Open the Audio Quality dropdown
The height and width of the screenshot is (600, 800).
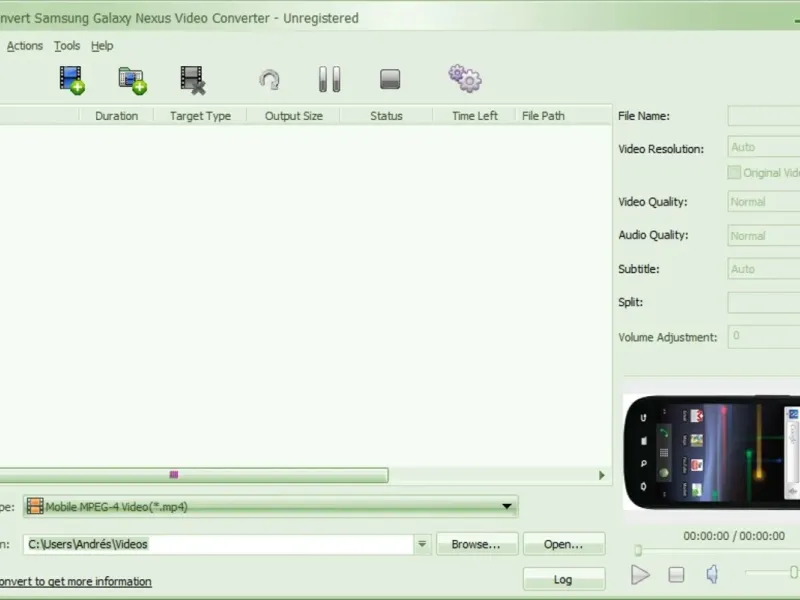pyautogui.click(x=764, y=236)
